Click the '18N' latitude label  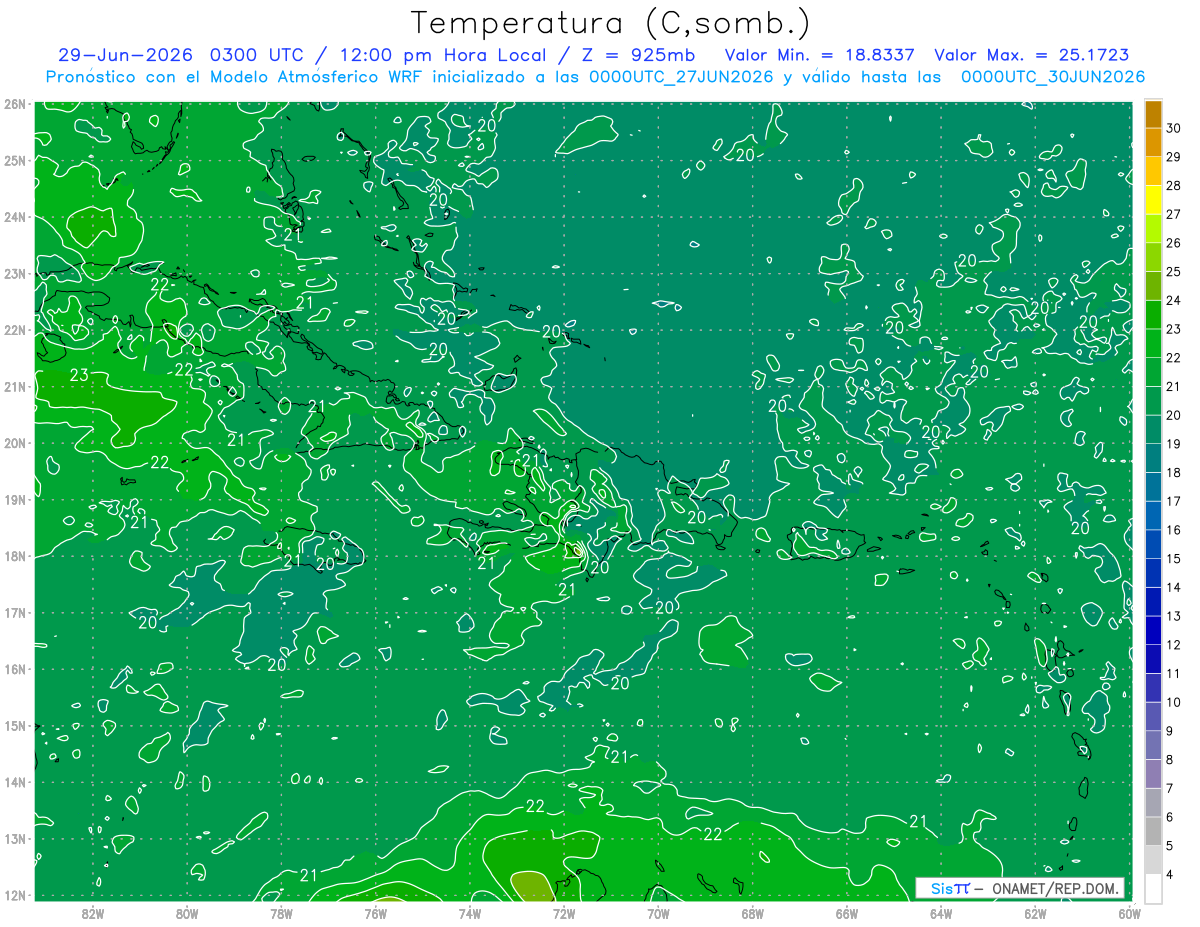click(14, 555)
